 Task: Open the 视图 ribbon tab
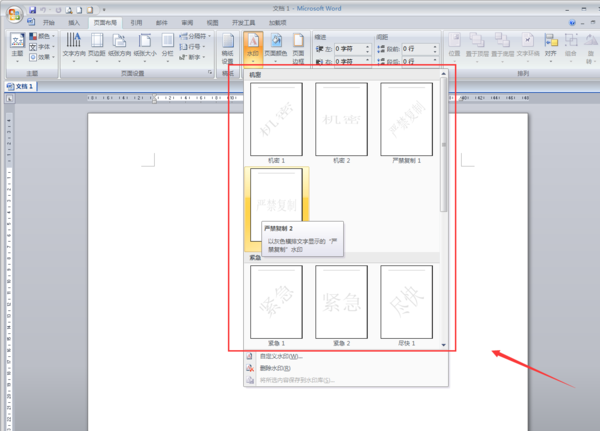pyautogui.click(x=212, y=23)
